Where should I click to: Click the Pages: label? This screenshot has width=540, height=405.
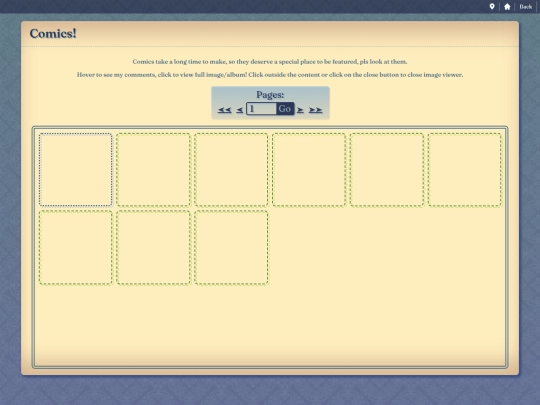tap(270, 95)
